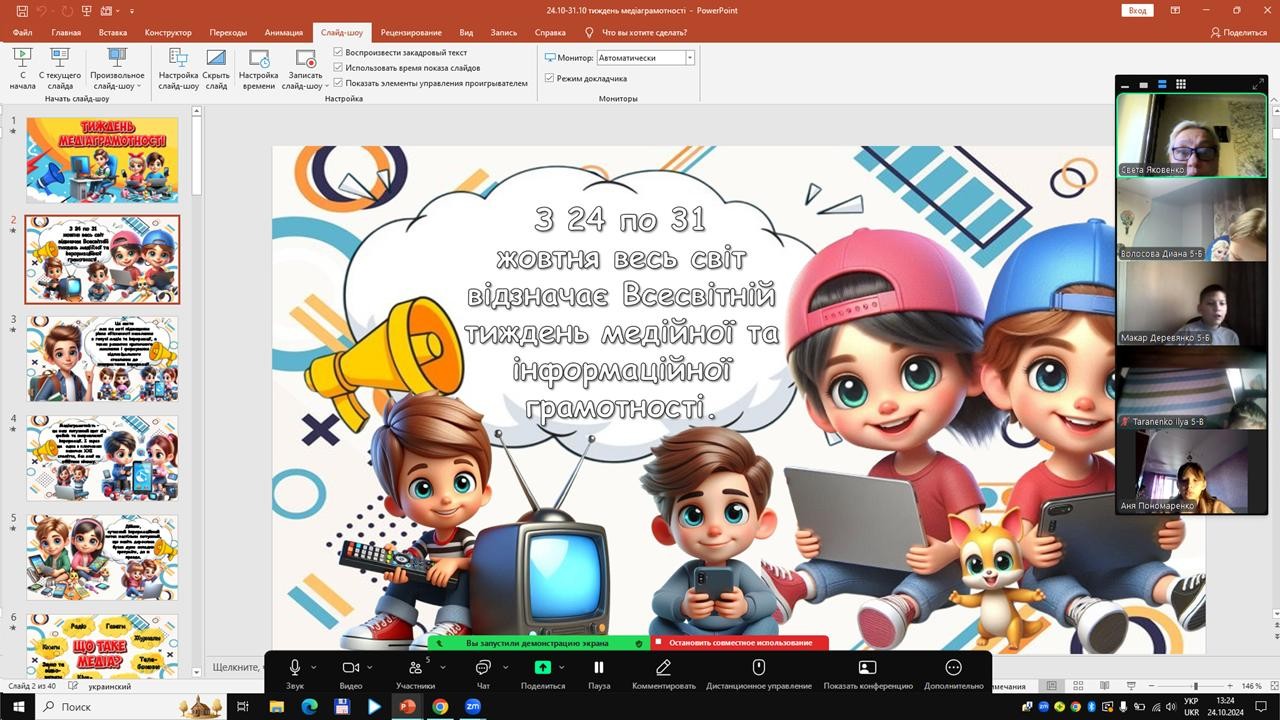Screen dimensions: 1280x720
Task: Toggle Использовать время показа слайдов checkbox
Action: [338, 67]
